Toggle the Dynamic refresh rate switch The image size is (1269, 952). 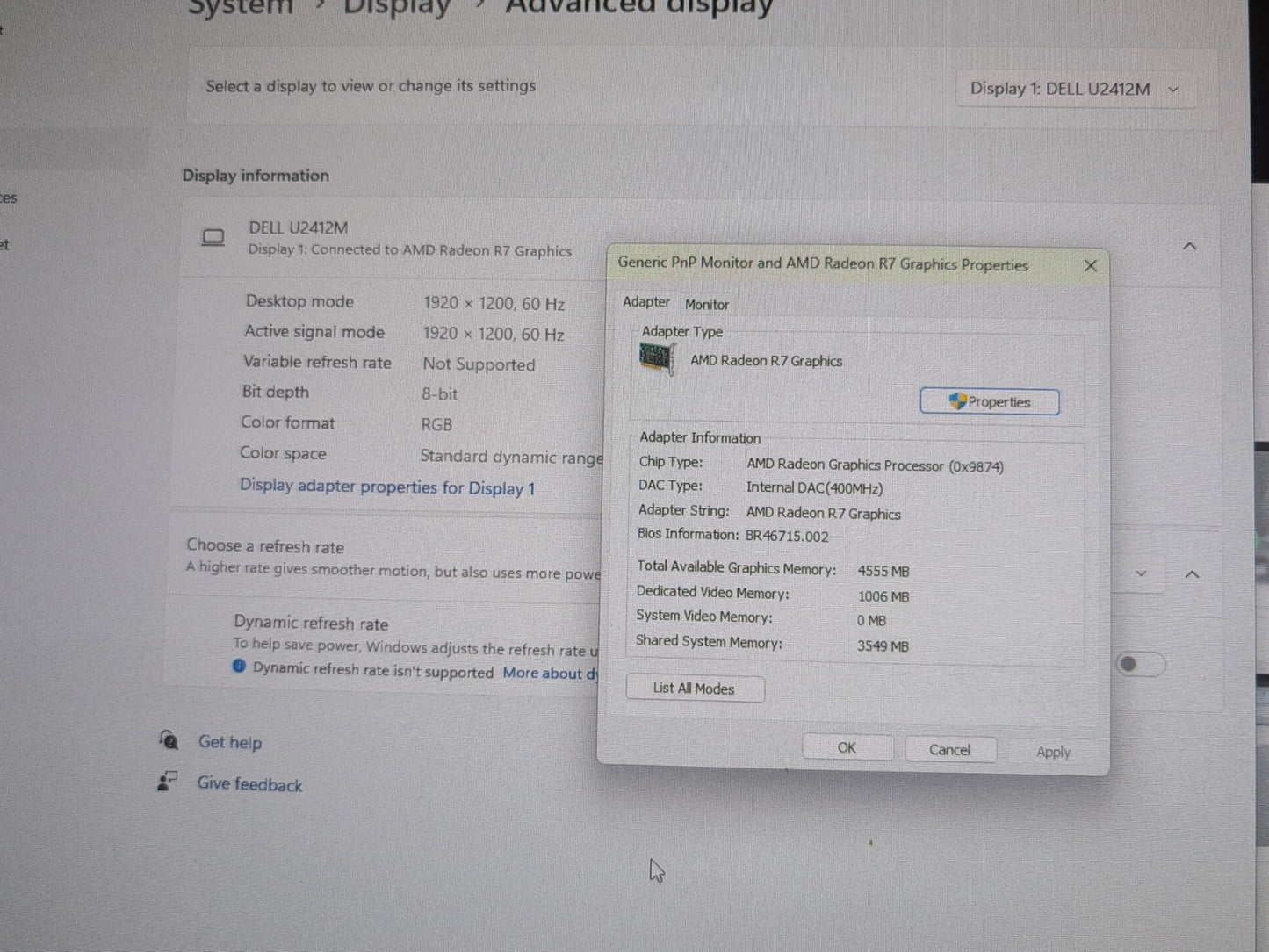pyautogui.click(x=1139, y=664)
